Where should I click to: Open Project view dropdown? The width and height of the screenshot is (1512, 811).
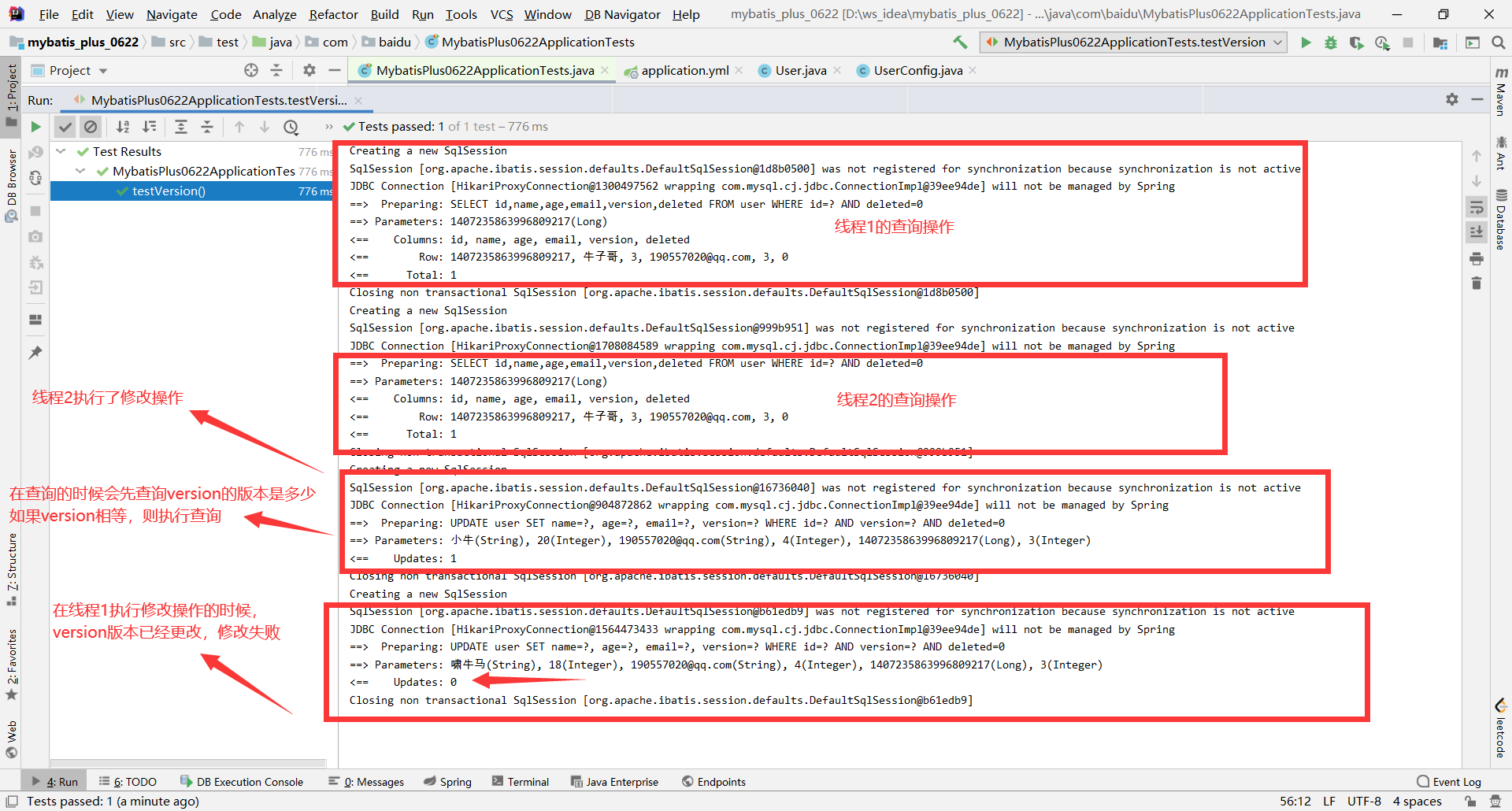69,70
